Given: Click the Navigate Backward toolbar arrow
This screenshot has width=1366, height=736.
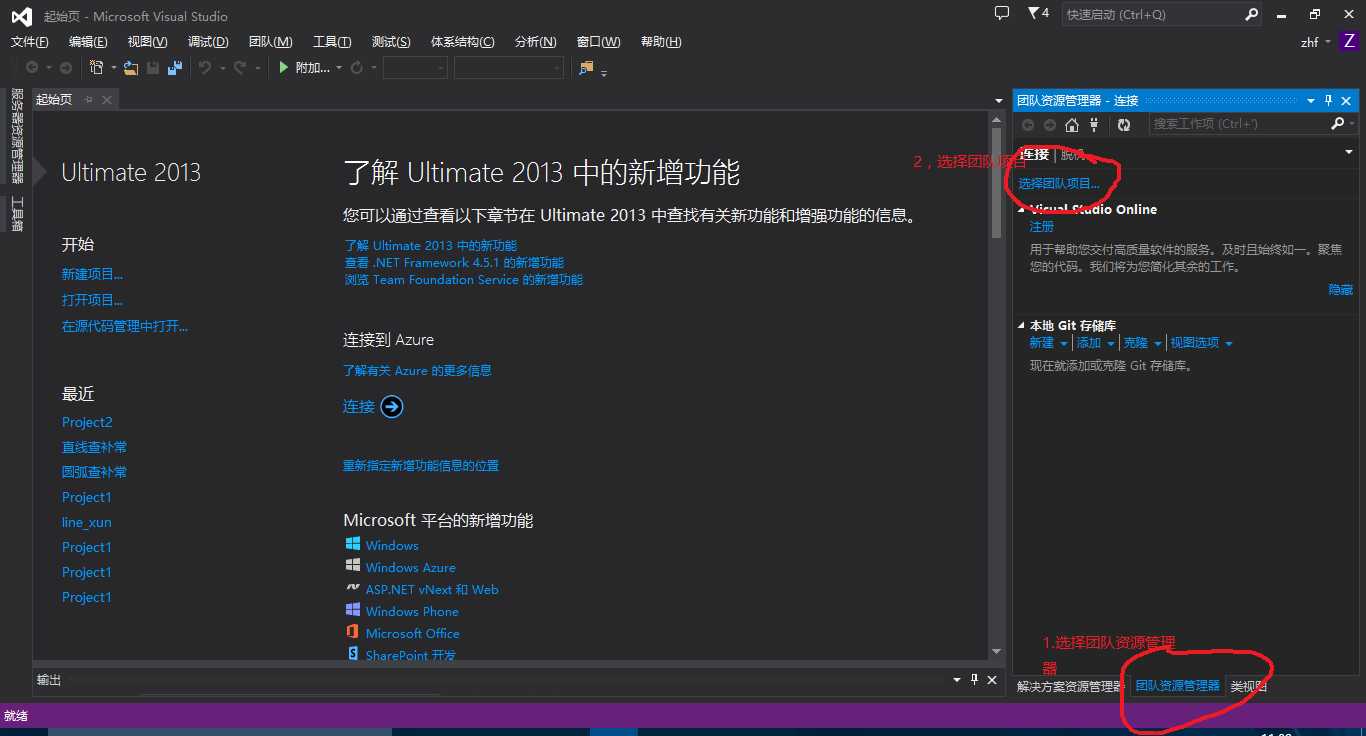Looking at the screenshot, I should tap(32, 68).
